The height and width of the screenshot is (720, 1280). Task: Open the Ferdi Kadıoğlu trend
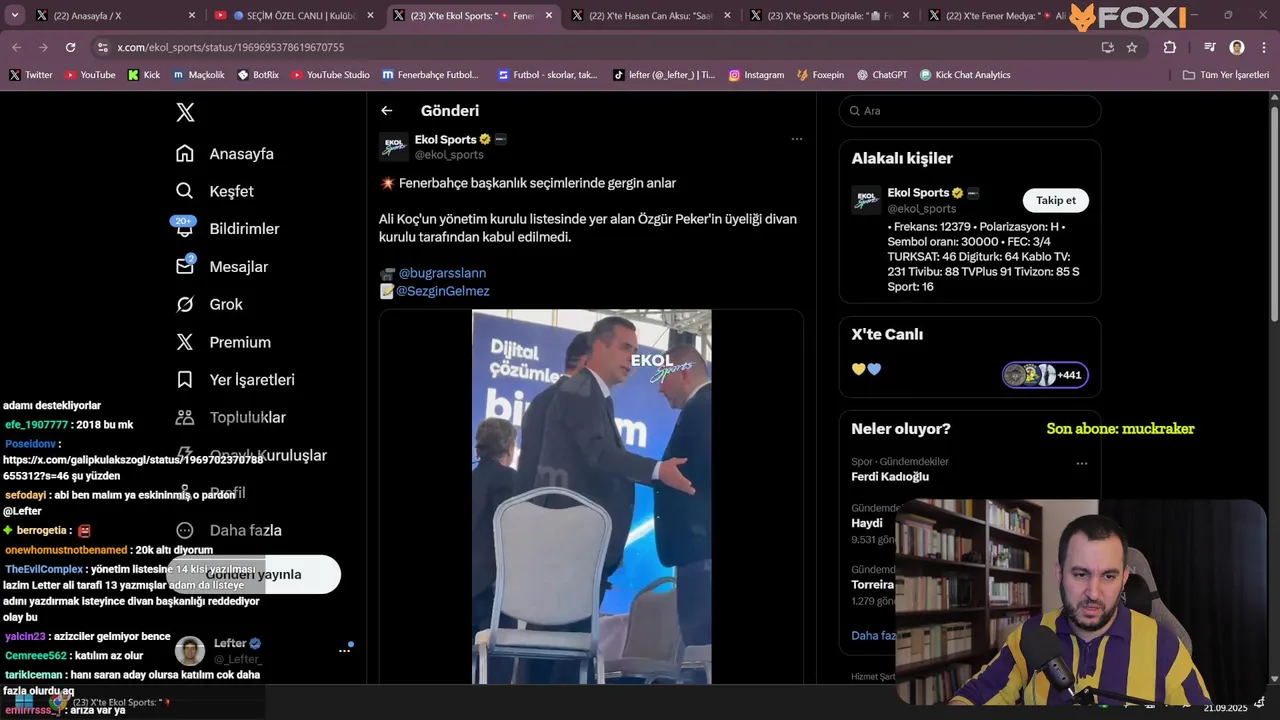coord(890,477)
